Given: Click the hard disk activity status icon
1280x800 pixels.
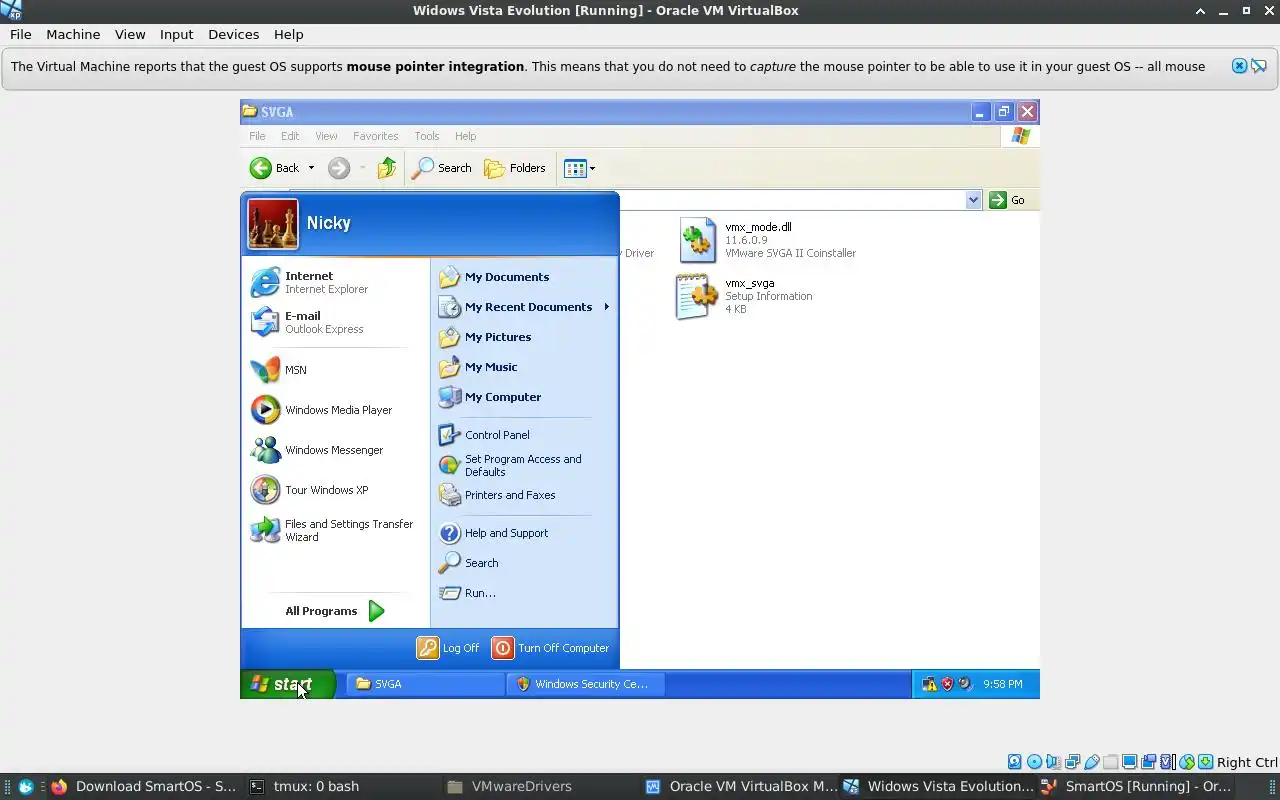Looking at the screenshot, I should point(1015,762).
